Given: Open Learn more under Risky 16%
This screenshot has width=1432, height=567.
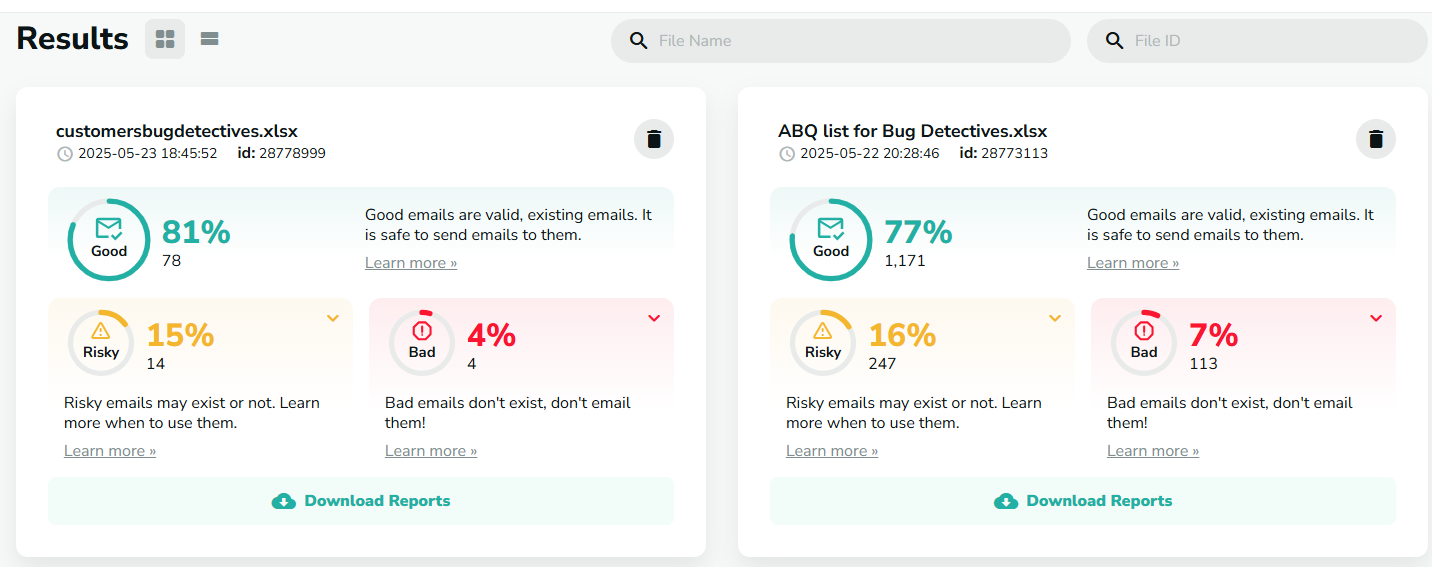Looking at the screenshot, I should [x=832, y=451].
